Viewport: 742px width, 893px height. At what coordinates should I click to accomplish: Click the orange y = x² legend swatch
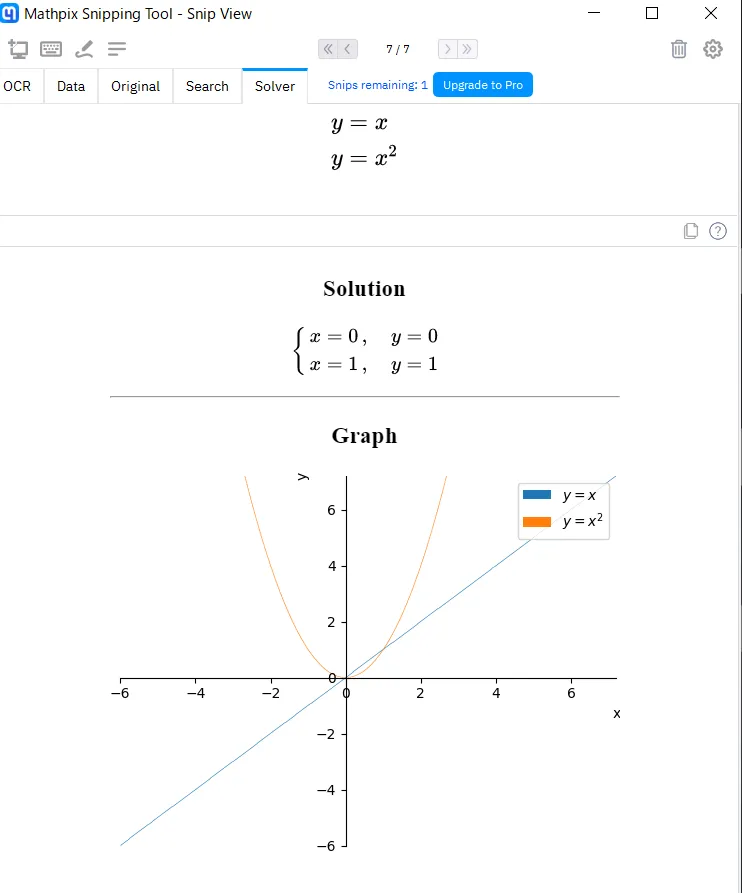pyautogui.click(x=537, y=521)
